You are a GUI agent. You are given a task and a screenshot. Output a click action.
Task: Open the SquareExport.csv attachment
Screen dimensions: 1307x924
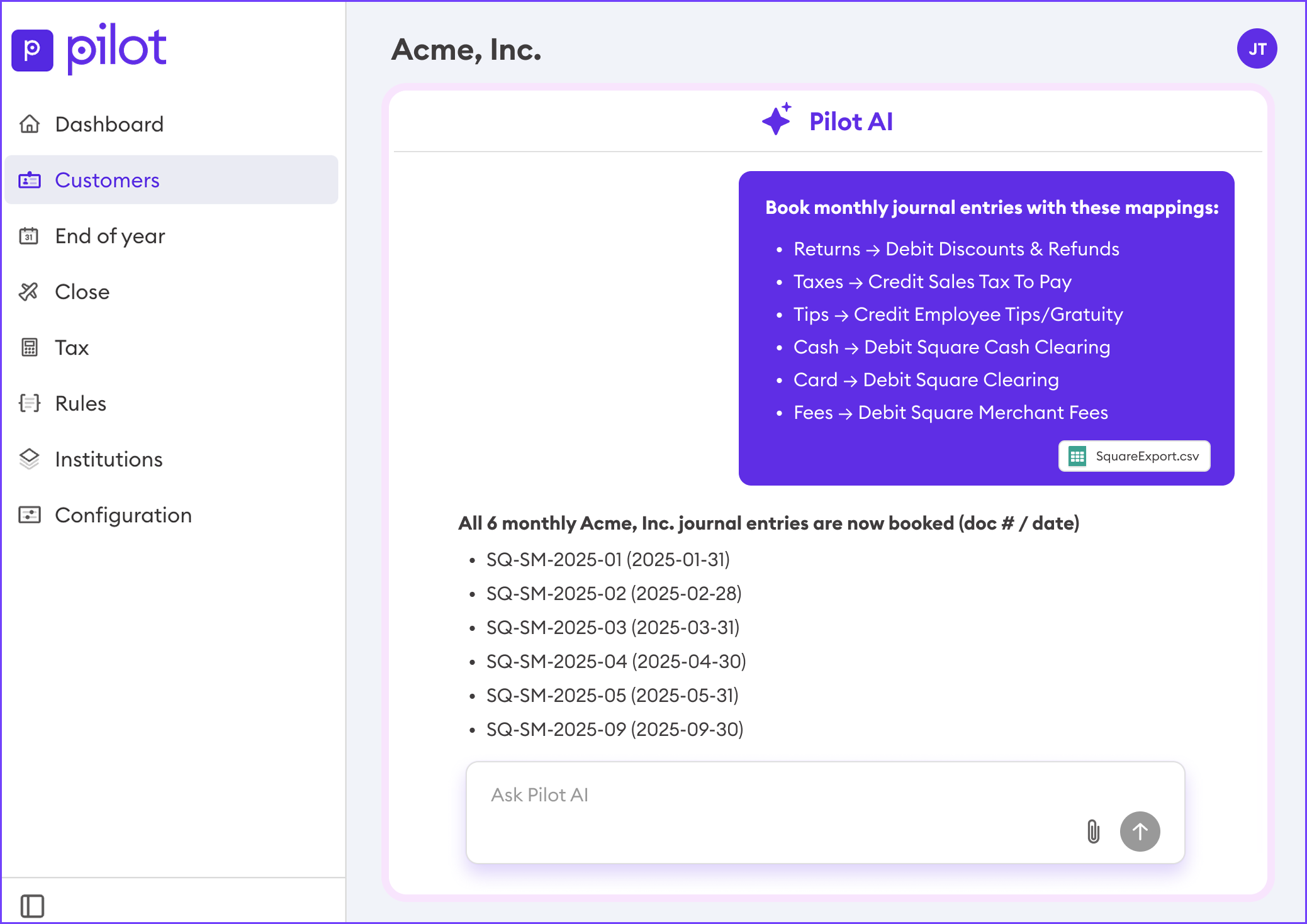point(1134,456)
